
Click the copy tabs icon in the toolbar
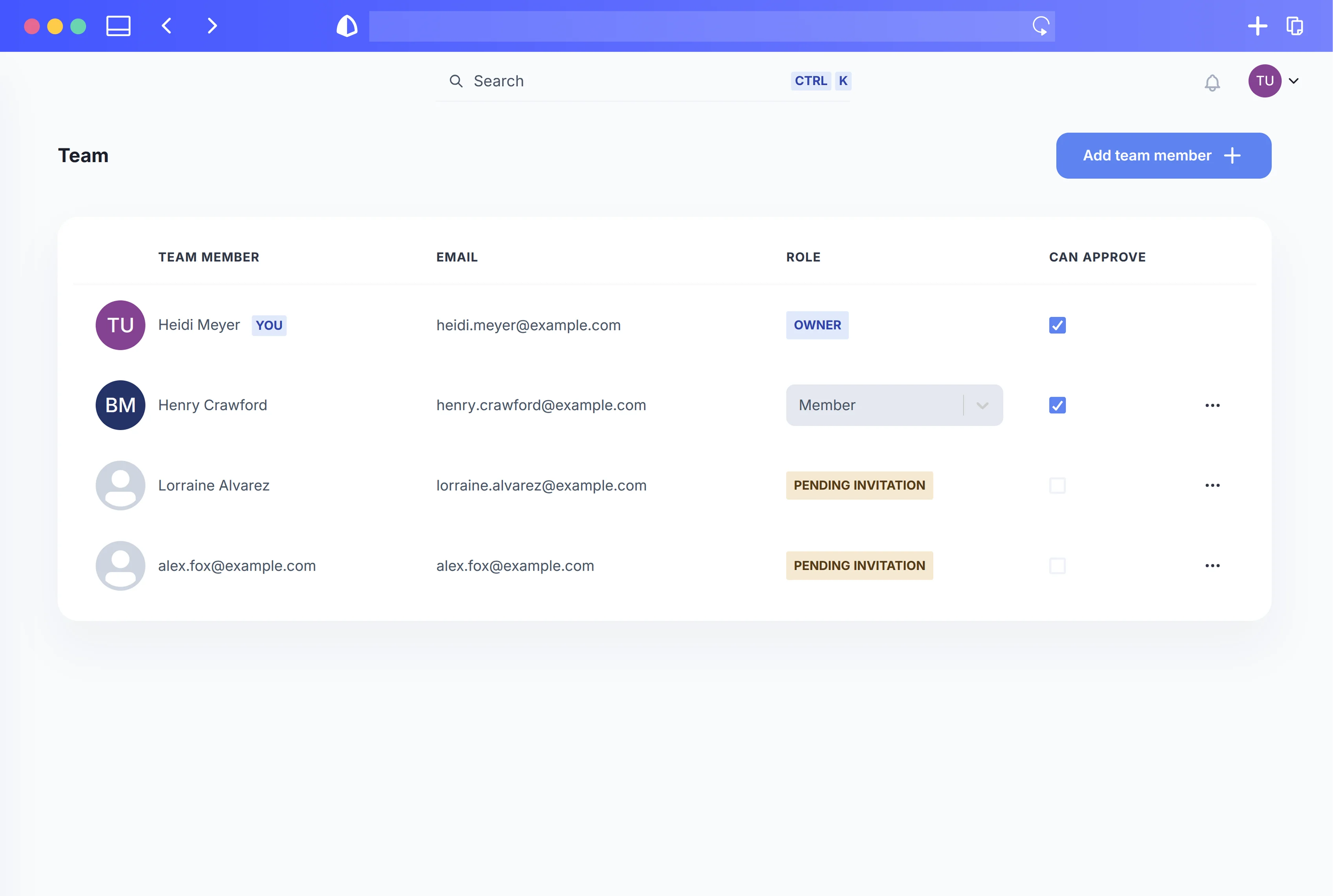pos(1295,26)
